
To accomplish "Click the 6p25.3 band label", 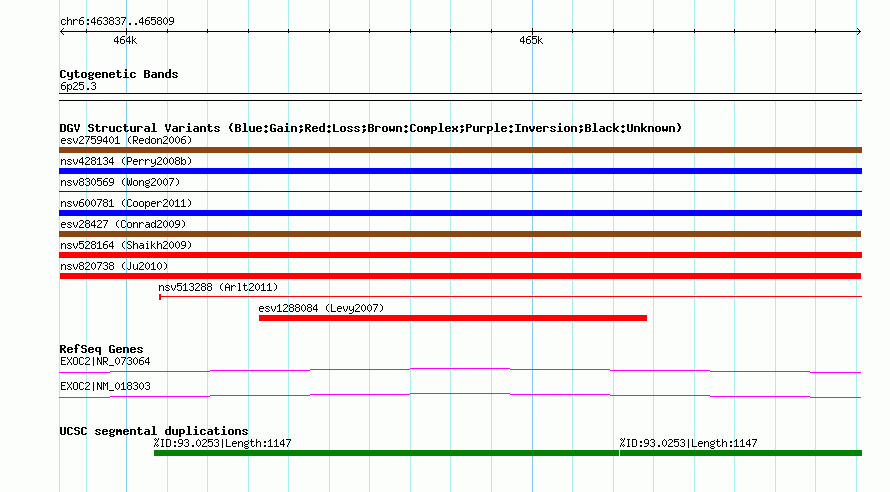I will tap(78, 86).
